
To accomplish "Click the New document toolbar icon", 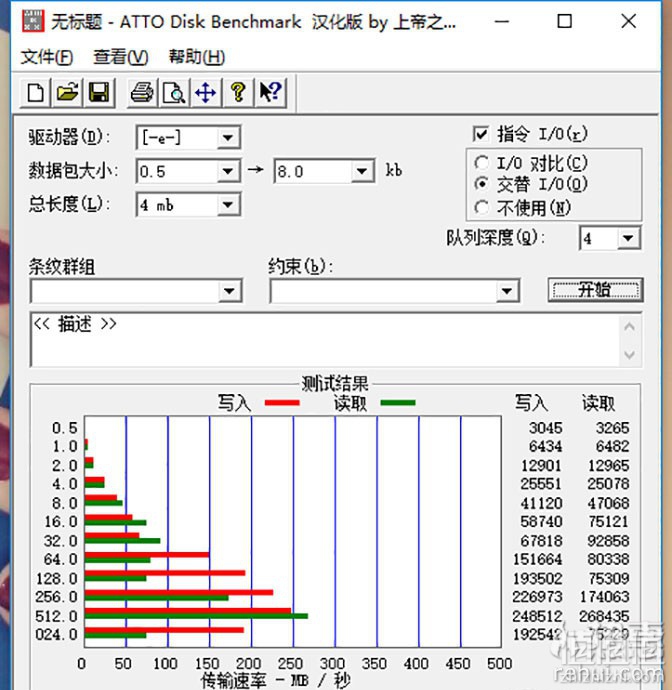I will (x=35, y=93).
